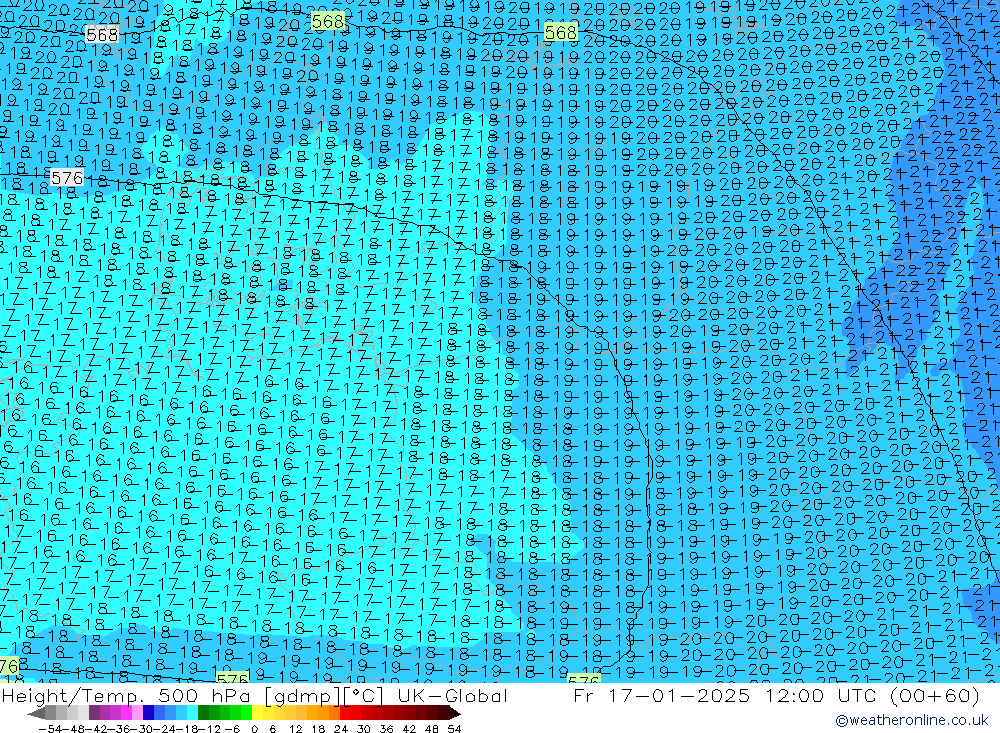
Task: Pick the pure red swatch above 24
Action: click(345, 713)
